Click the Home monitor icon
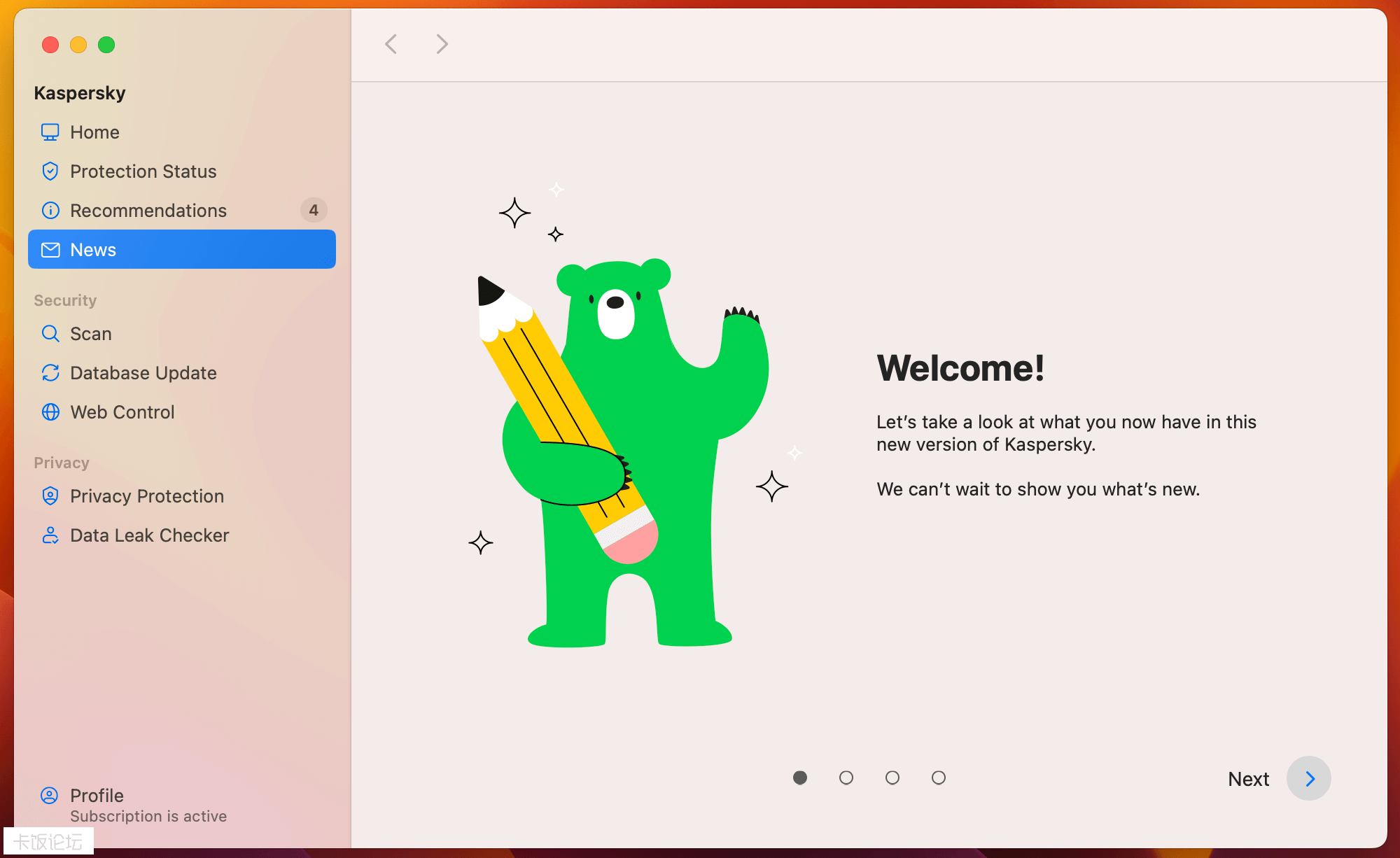 pyautogui.click(x=50, y=132)
